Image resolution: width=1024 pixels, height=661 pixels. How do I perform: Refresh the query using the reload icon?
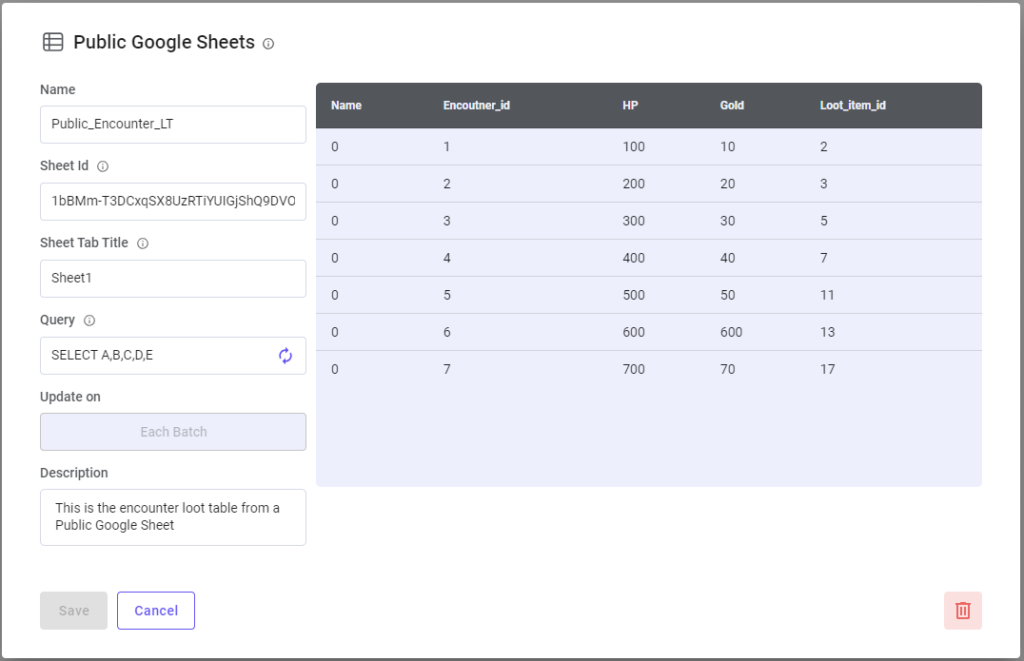point(285,356)
